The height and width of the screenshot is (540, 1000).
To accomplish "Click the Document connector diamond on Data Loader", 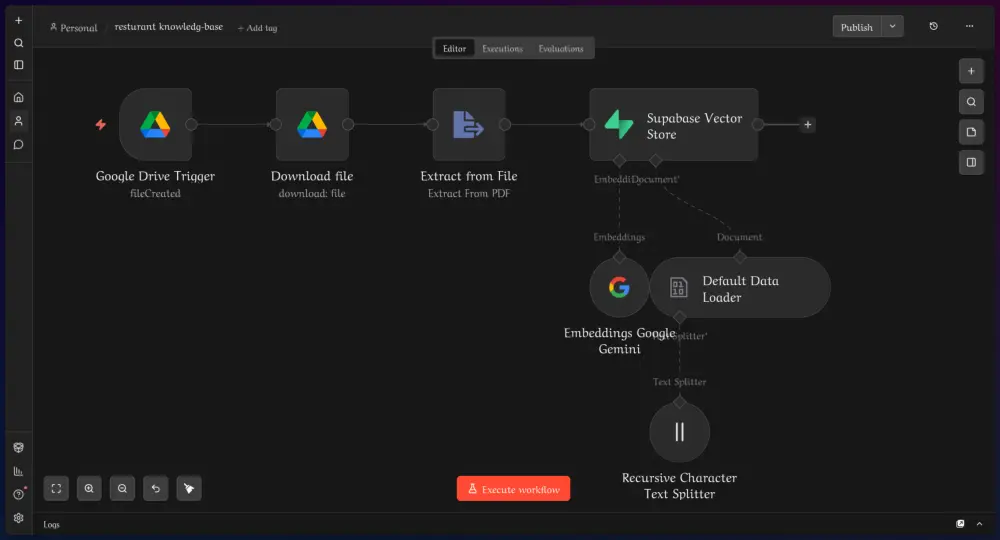I will 739,257.
